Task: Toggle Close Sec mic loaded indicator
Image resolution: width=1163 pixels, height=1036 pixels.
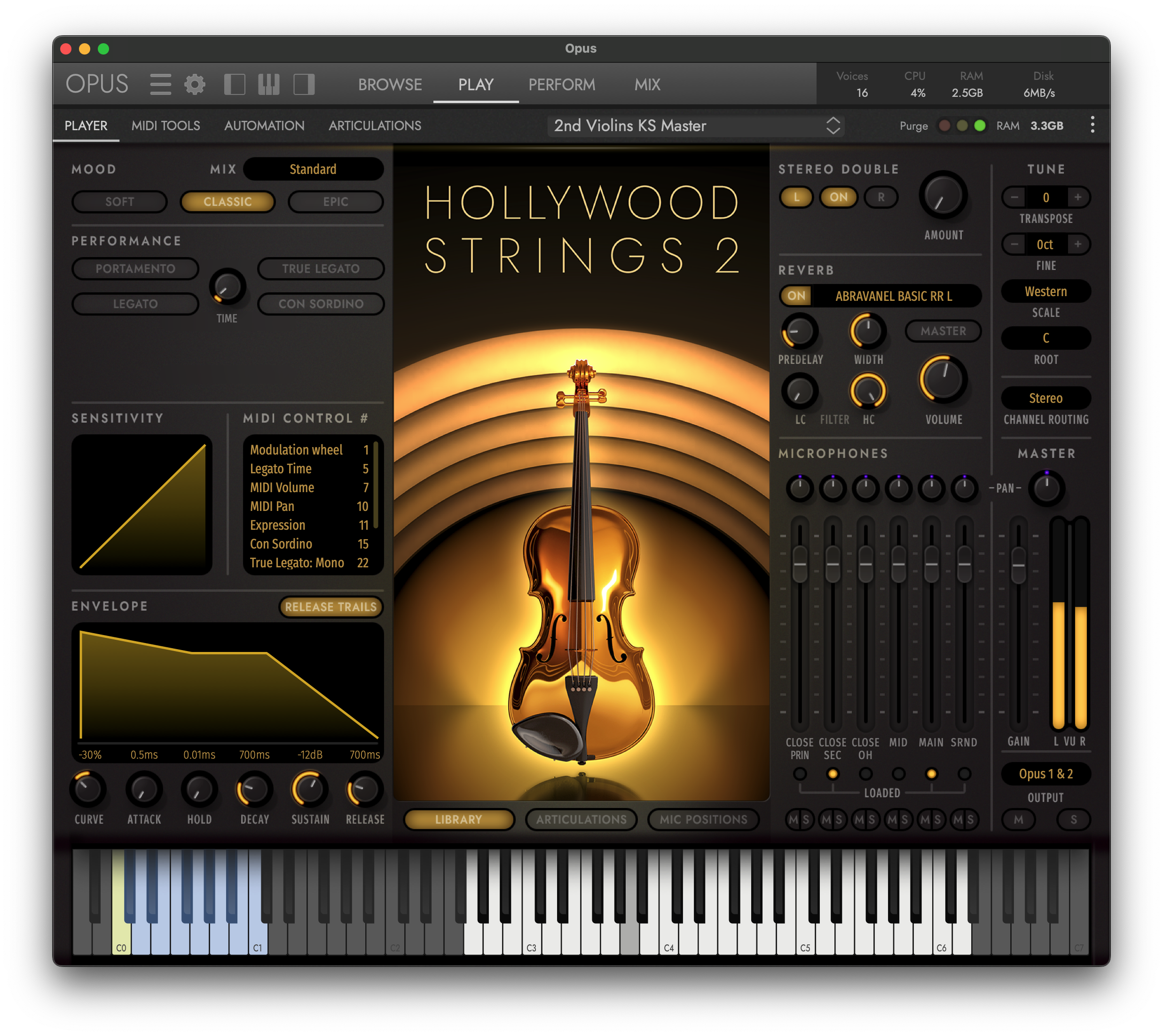Action: point(832,774)
